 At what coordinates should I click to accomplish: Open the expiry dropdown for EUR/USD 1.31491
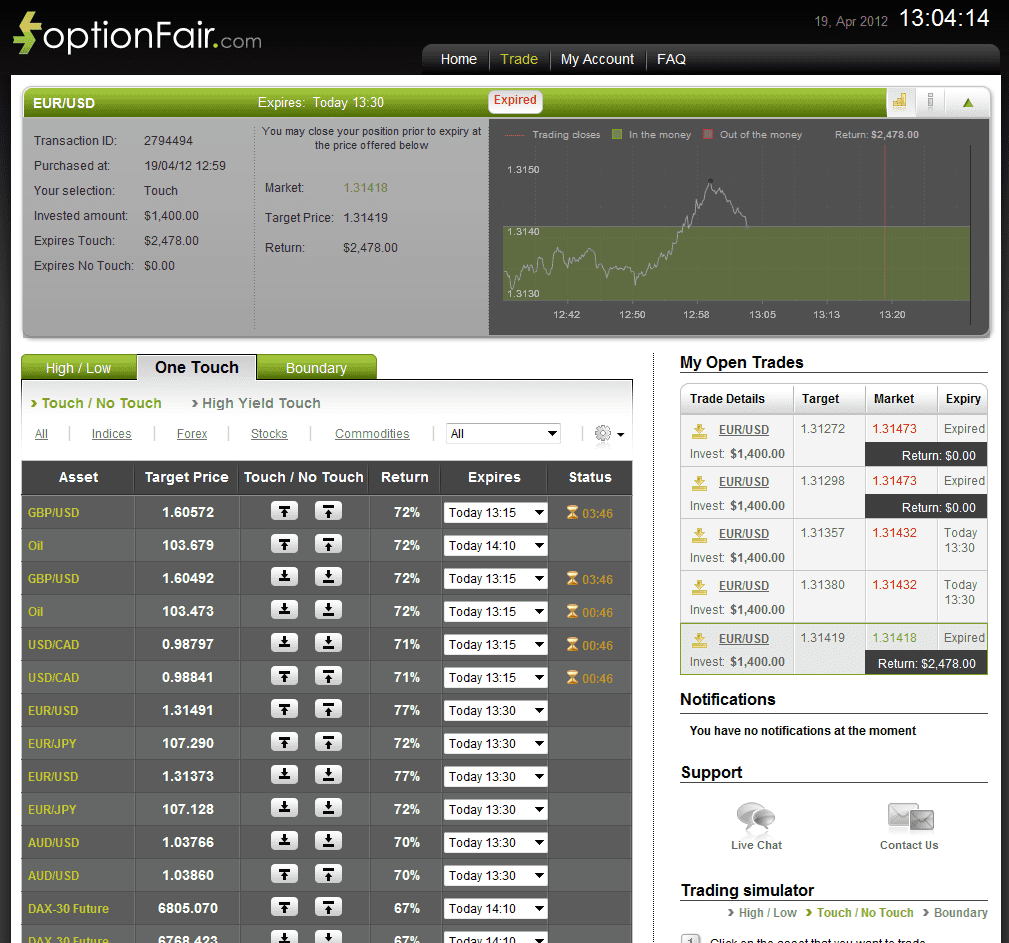496,710
